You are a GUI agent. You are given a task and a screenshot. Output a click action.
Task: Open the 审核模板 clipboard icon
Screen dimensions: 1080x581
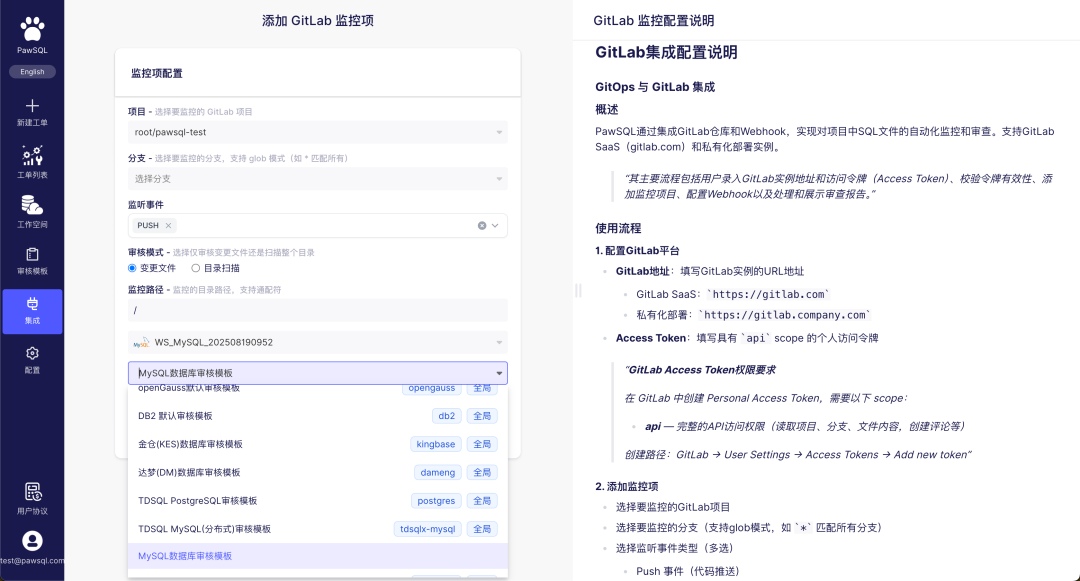[x=32, y=255]
